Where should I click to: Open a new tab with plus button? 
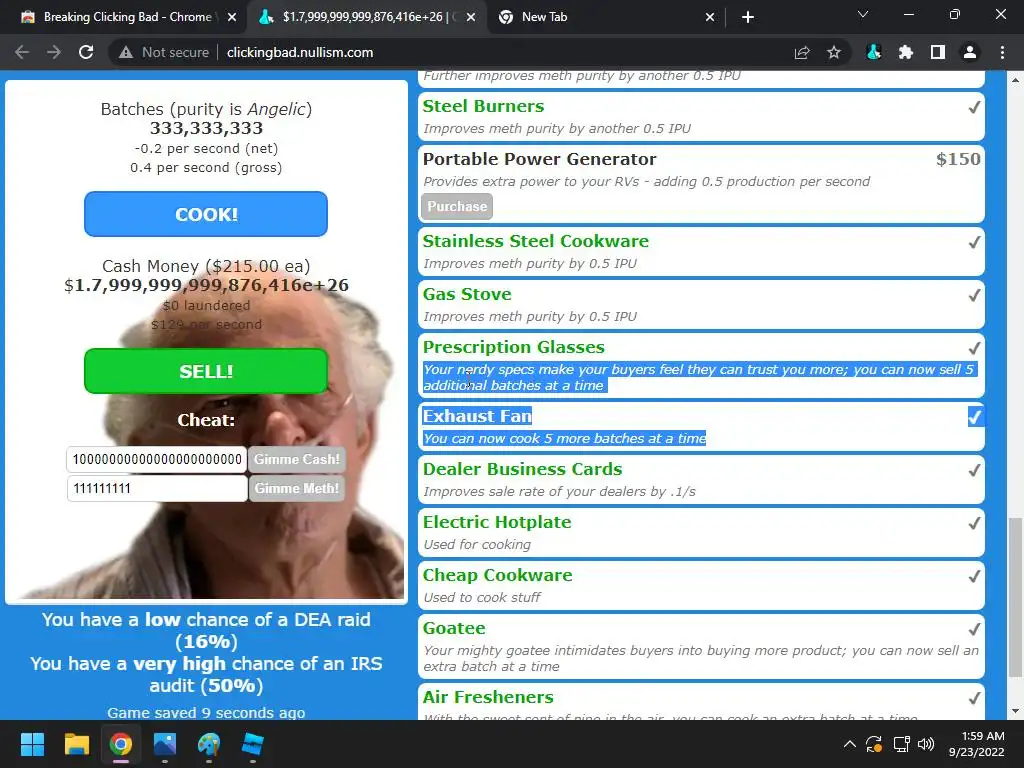coord(748,17)
